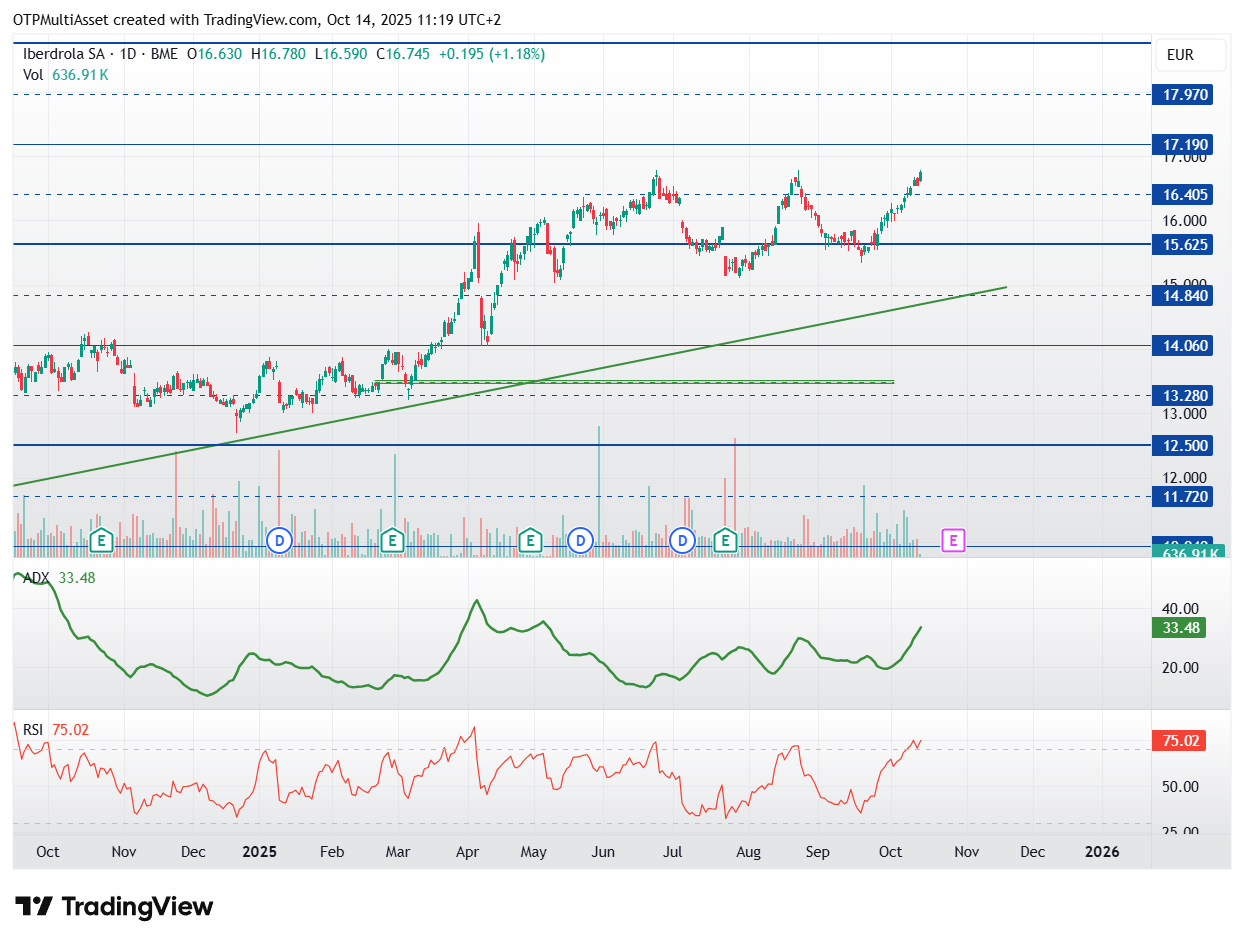Click the 636.91K volume axis tag
This screenshot has height=944, width=1244.
1187,552
